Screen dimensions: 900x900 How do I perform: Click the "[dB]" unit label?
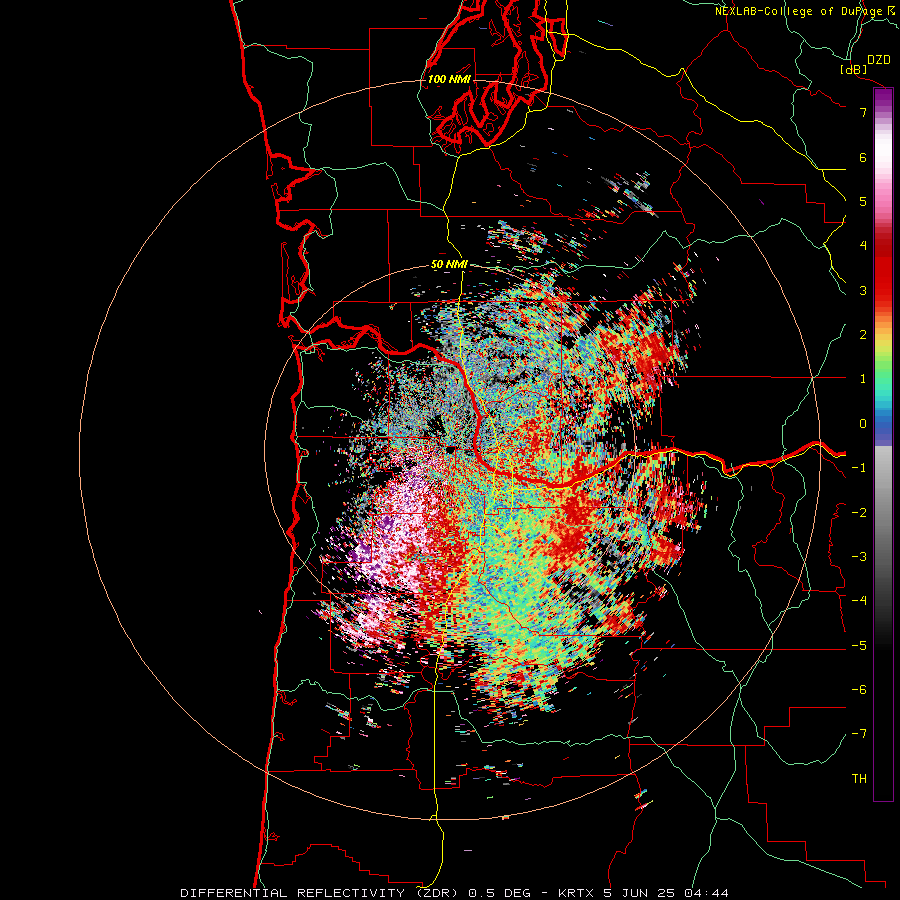point(854,70)
